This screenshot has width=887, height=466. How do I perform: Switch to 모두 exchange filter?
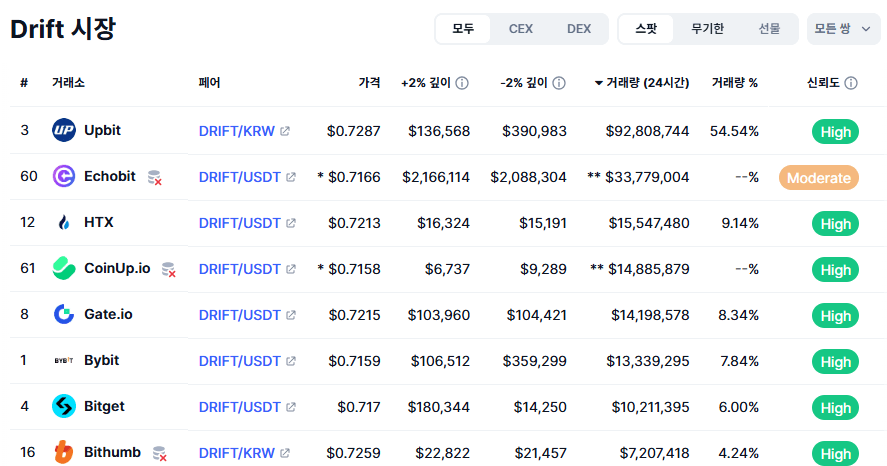[463, 29]
